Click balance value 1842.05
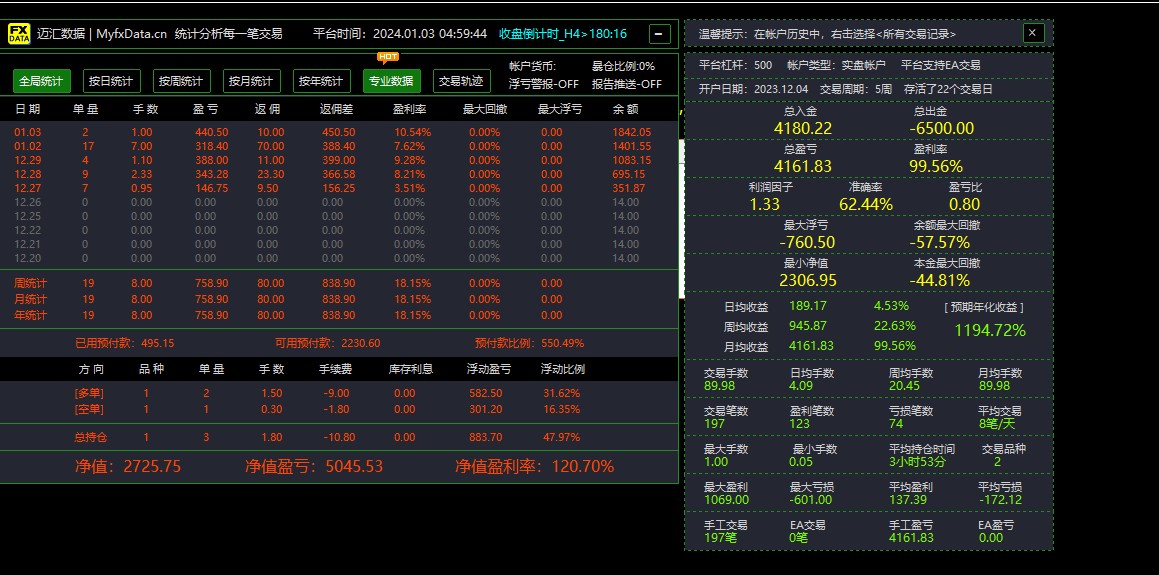The image size is (1159, 575). click(x=631, y=132)
